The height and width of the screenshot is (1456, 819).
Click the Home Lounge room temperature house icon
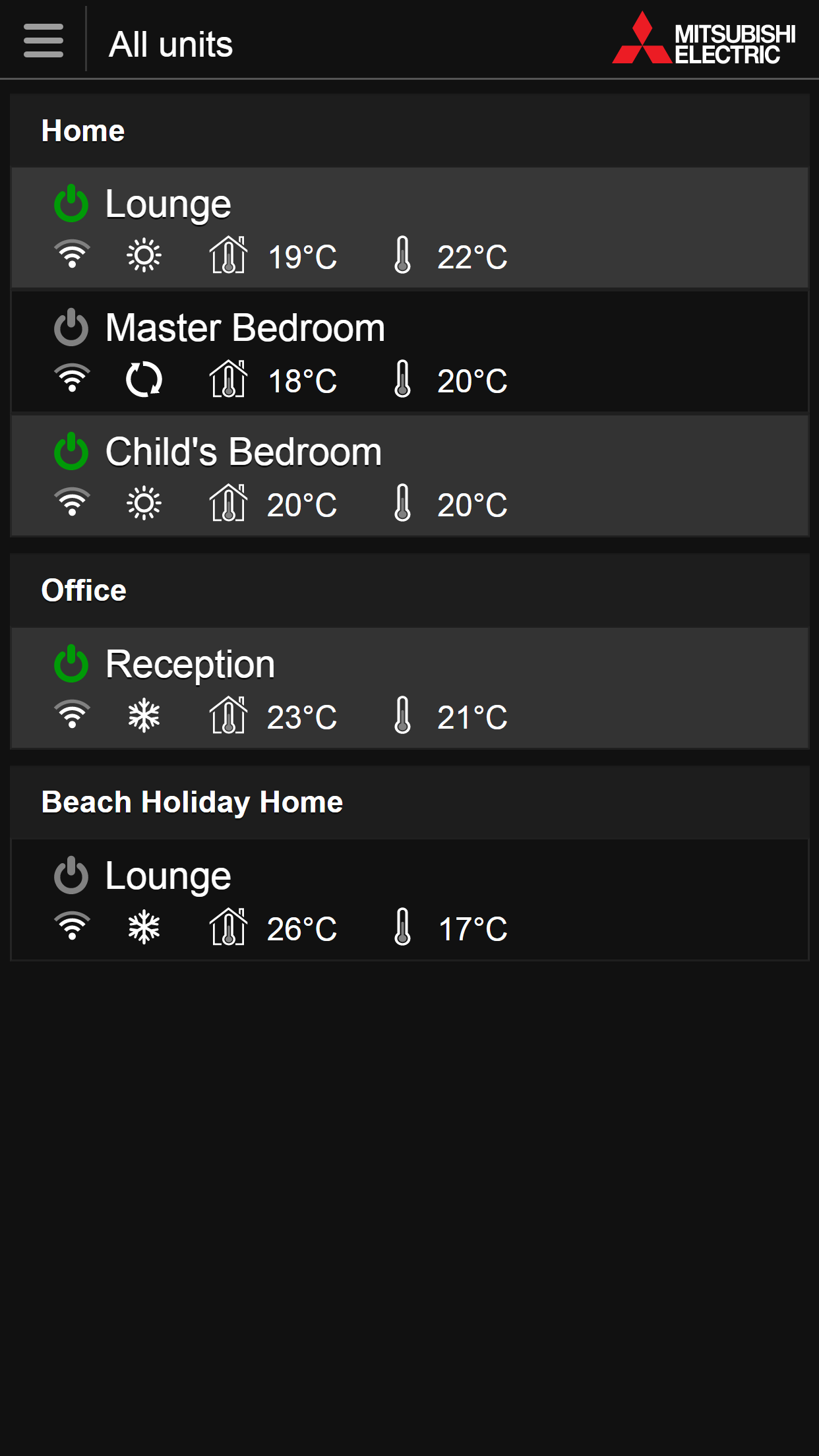pyautogui.click(x=228, y=256)
